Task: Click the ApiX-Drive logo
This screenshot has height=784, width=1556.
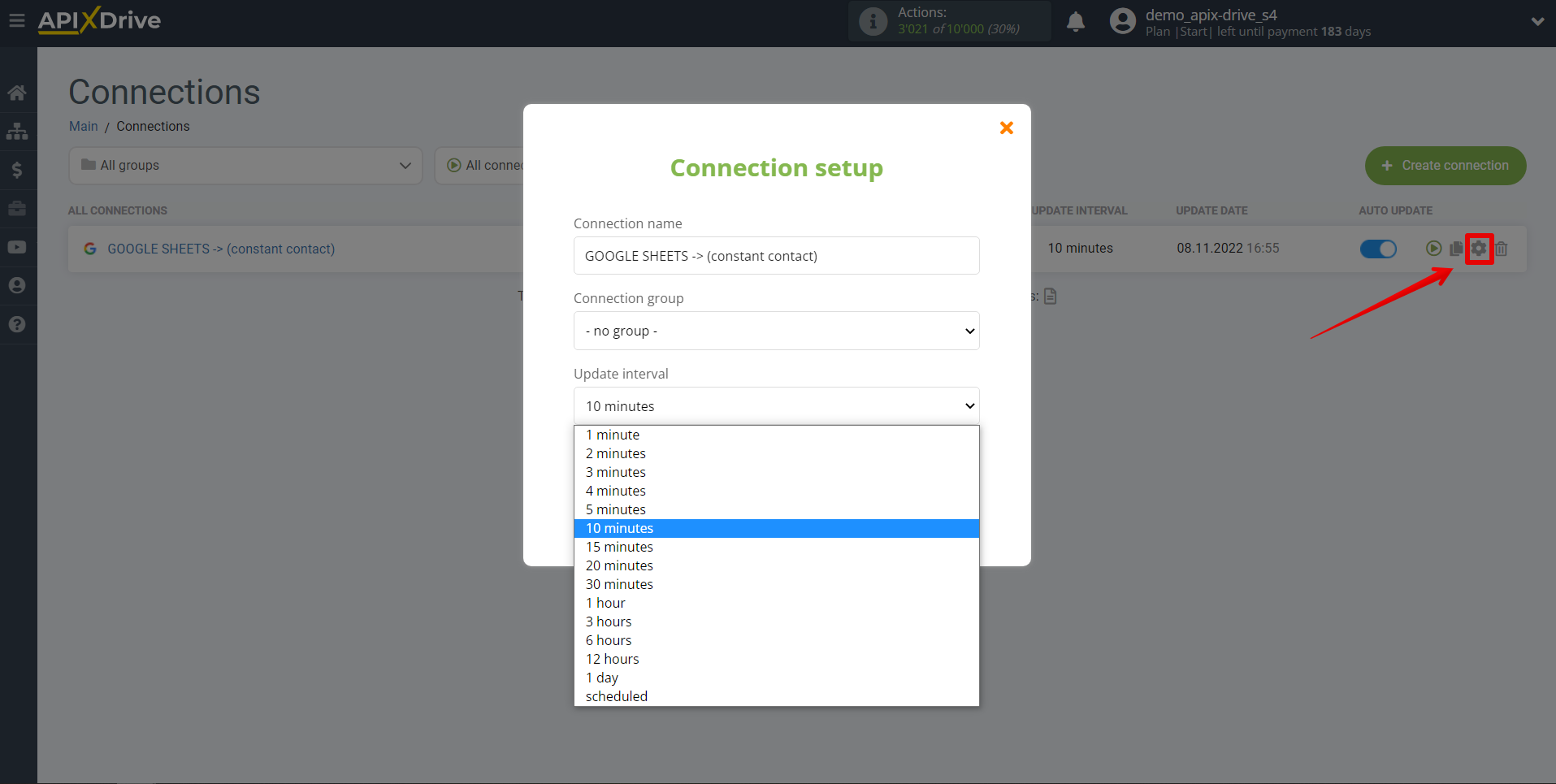Action: [x=99, y=20]
